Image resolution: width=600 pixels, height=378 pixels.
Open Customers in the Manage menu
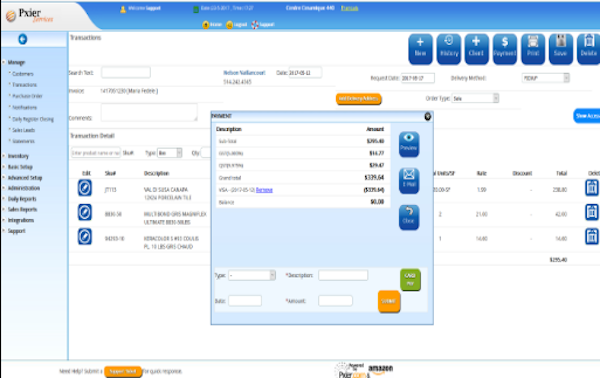click(23, 73)
